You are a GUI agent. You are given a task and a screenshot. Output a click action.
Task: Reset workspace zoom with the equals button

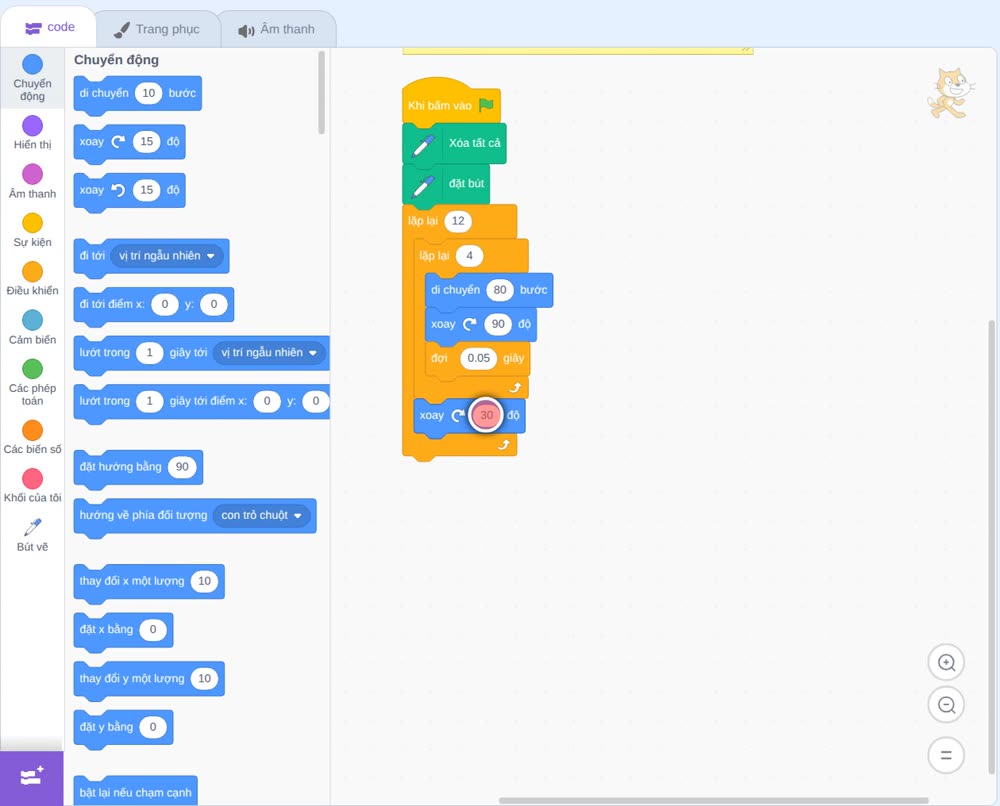(946, 755)
